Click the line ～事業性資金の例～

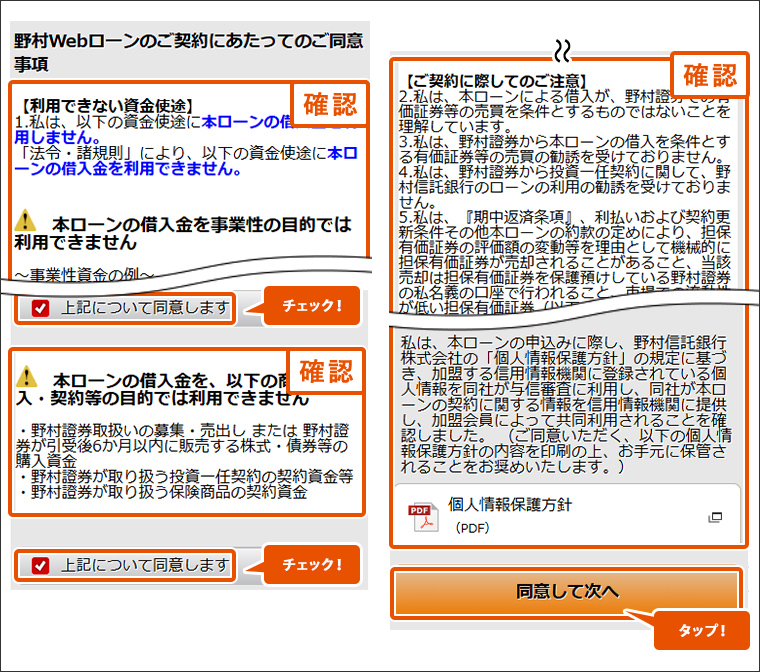85,275
